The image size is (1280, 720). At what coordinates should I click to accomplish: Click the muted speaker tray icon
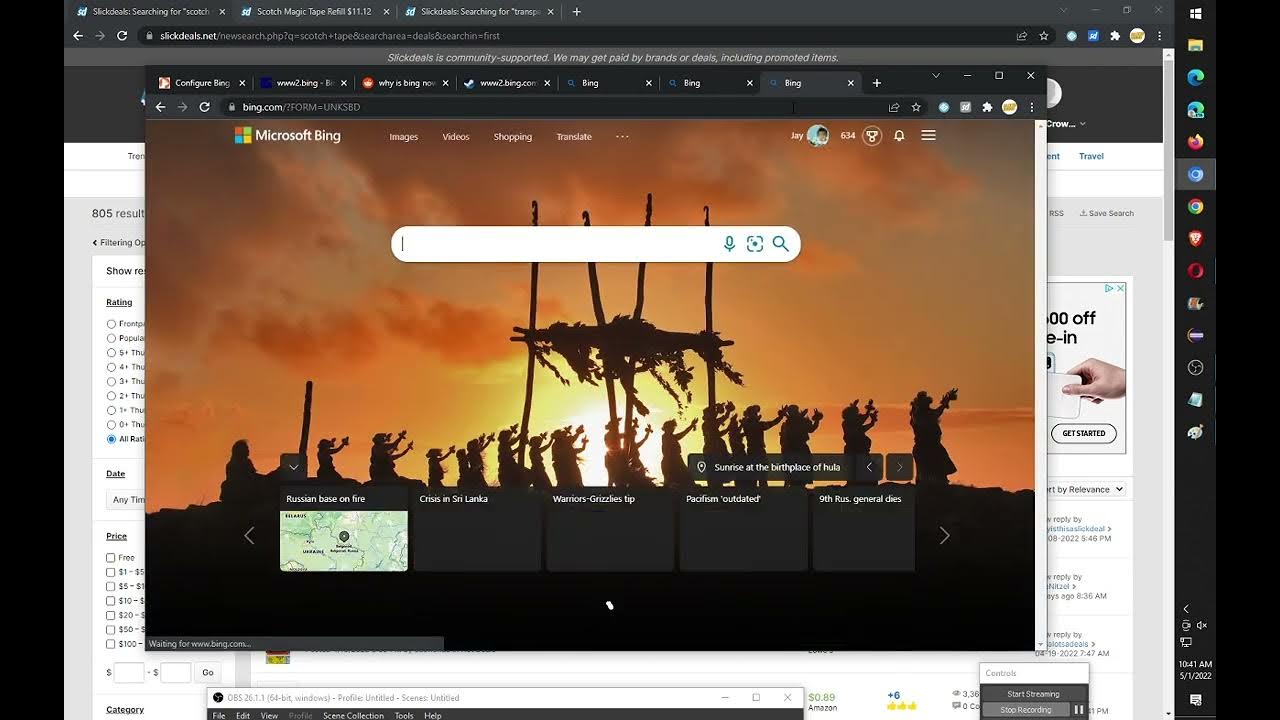[x=1201, y=625]
